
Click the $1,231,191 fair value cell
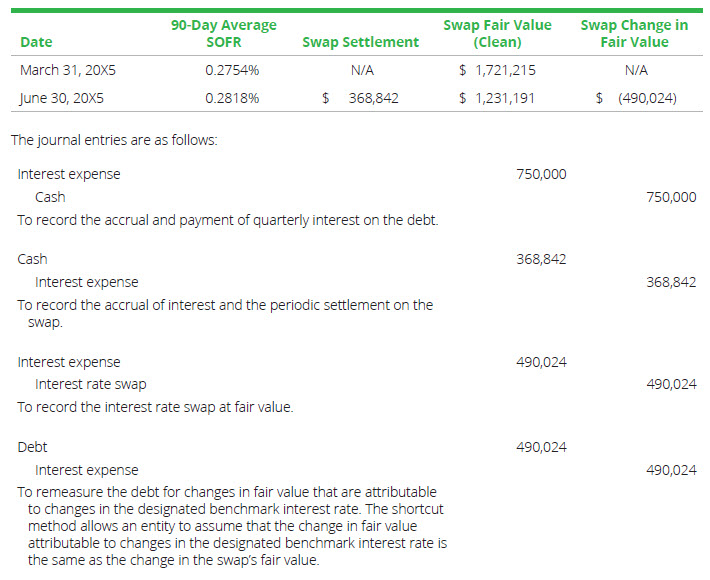pos(496,98)
